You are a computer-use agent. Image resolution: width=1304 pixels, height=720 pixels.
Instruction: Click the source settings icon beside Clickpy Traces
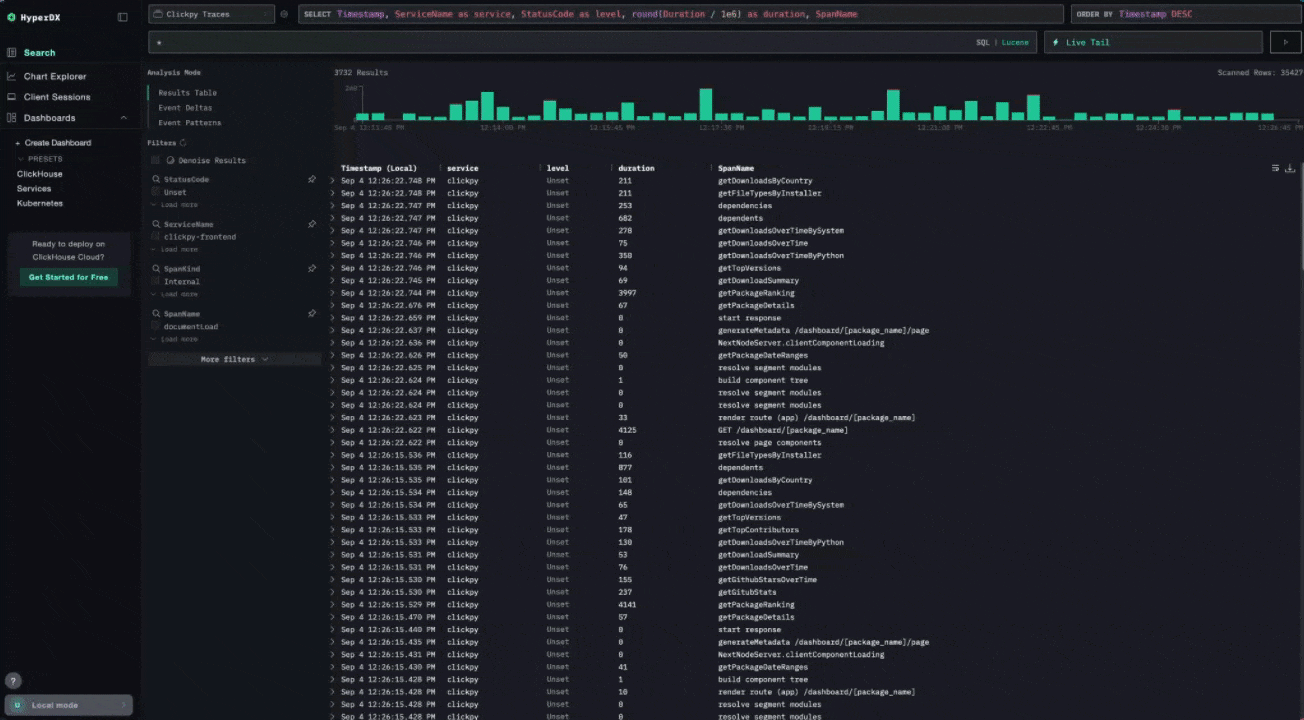284,14
